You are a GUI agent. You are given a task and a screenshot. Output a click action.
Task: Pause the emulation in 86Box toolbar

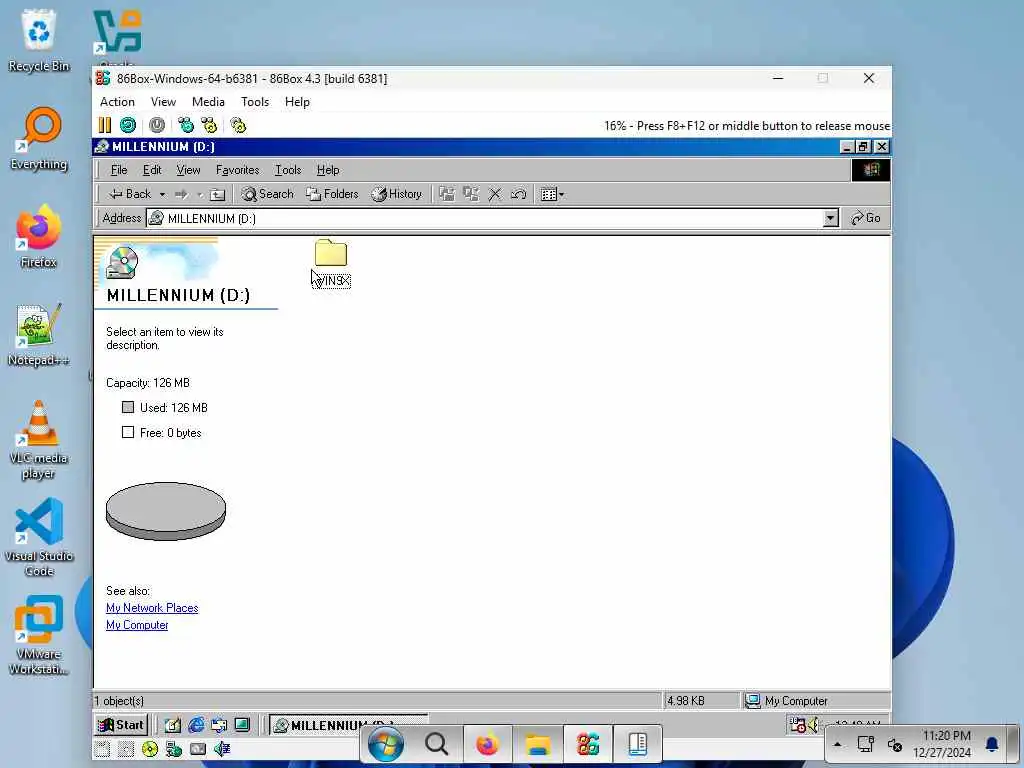104,125
